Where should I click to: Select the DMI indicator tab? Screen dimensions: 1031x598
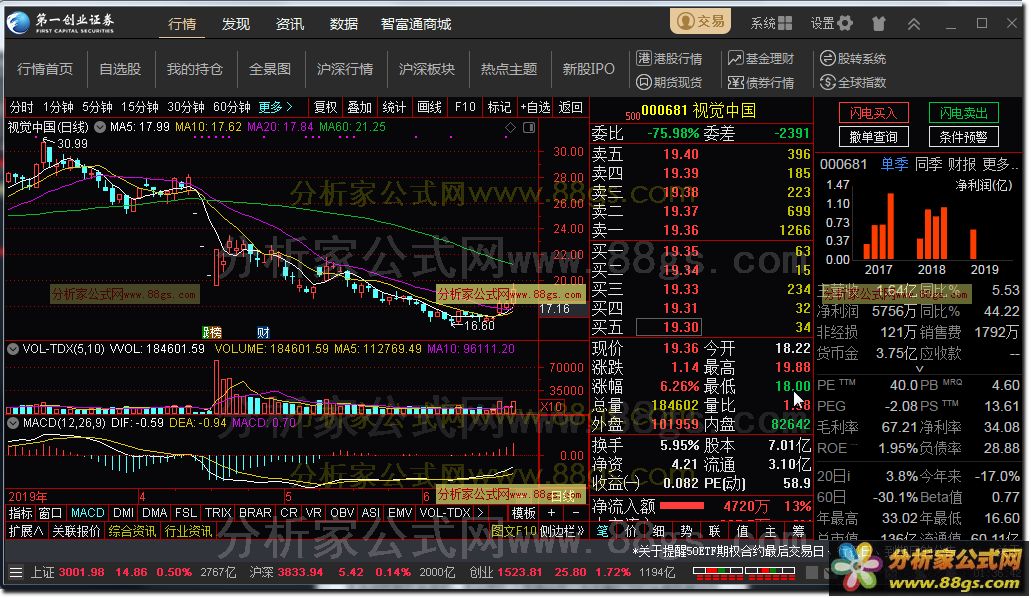[x=123, y=513]
